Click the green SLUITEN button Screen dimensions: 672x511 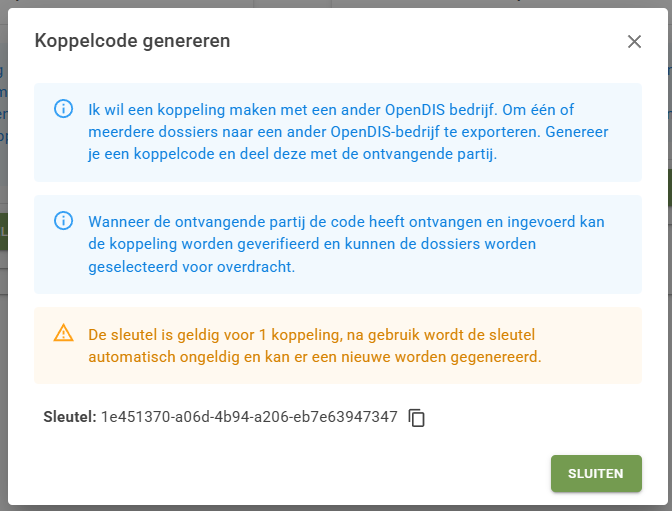596,473
